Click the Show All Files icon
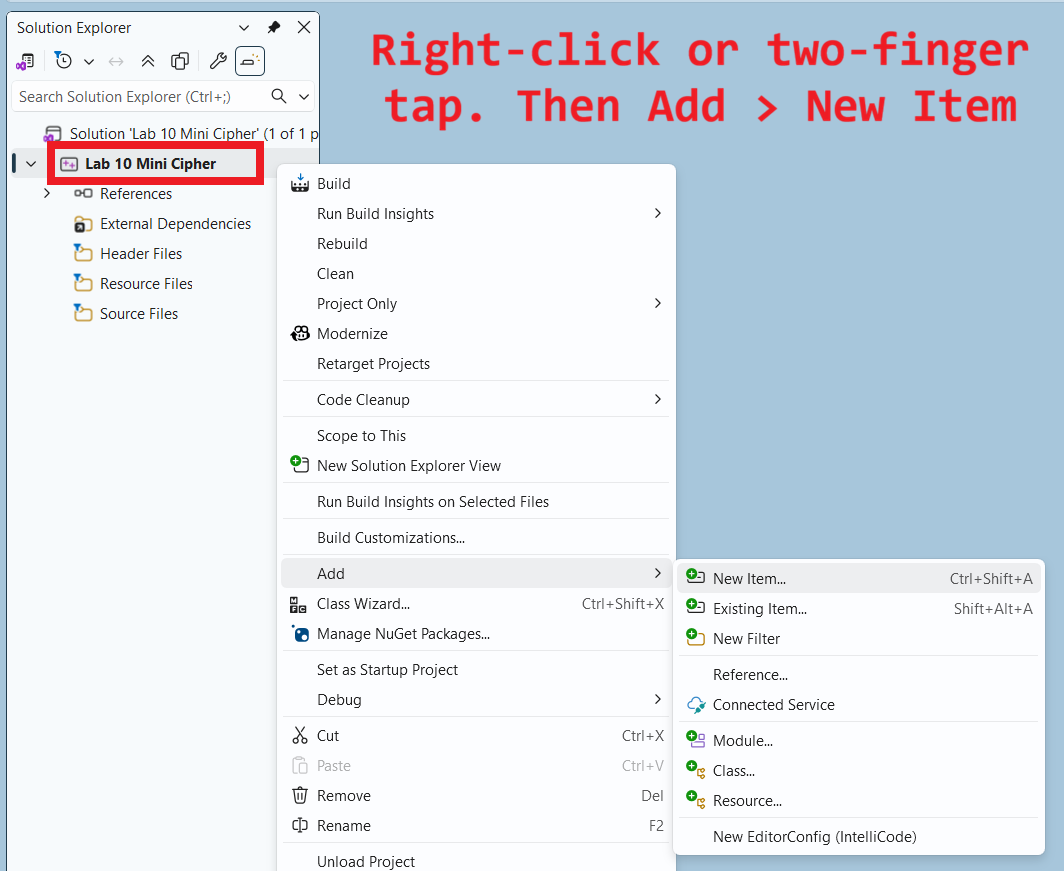The height and width of the screenshot is (871, 1064). (x=180, y=61)
